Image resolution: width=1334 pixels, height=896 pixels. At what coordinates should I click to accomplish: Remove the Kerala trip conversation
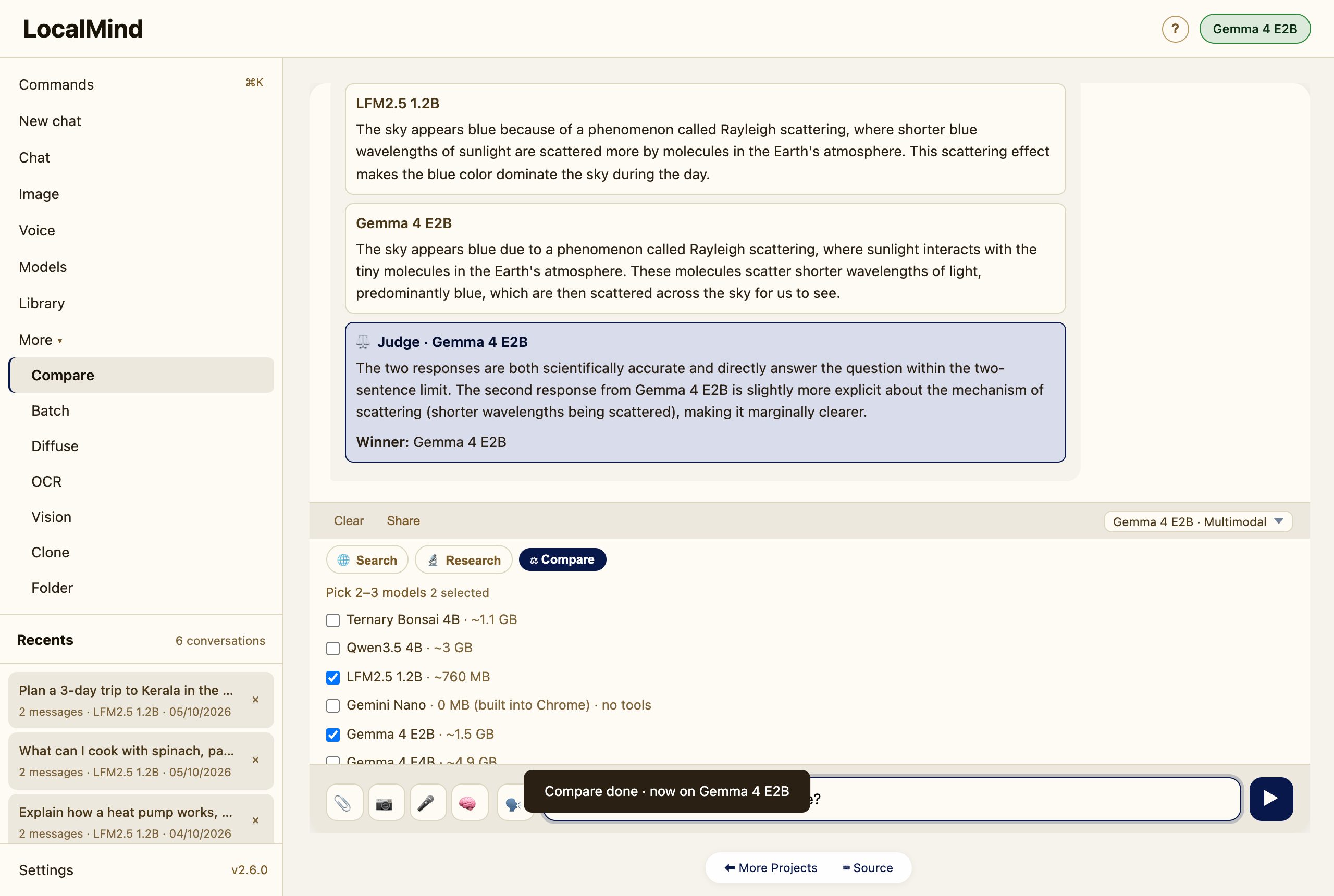255,700
